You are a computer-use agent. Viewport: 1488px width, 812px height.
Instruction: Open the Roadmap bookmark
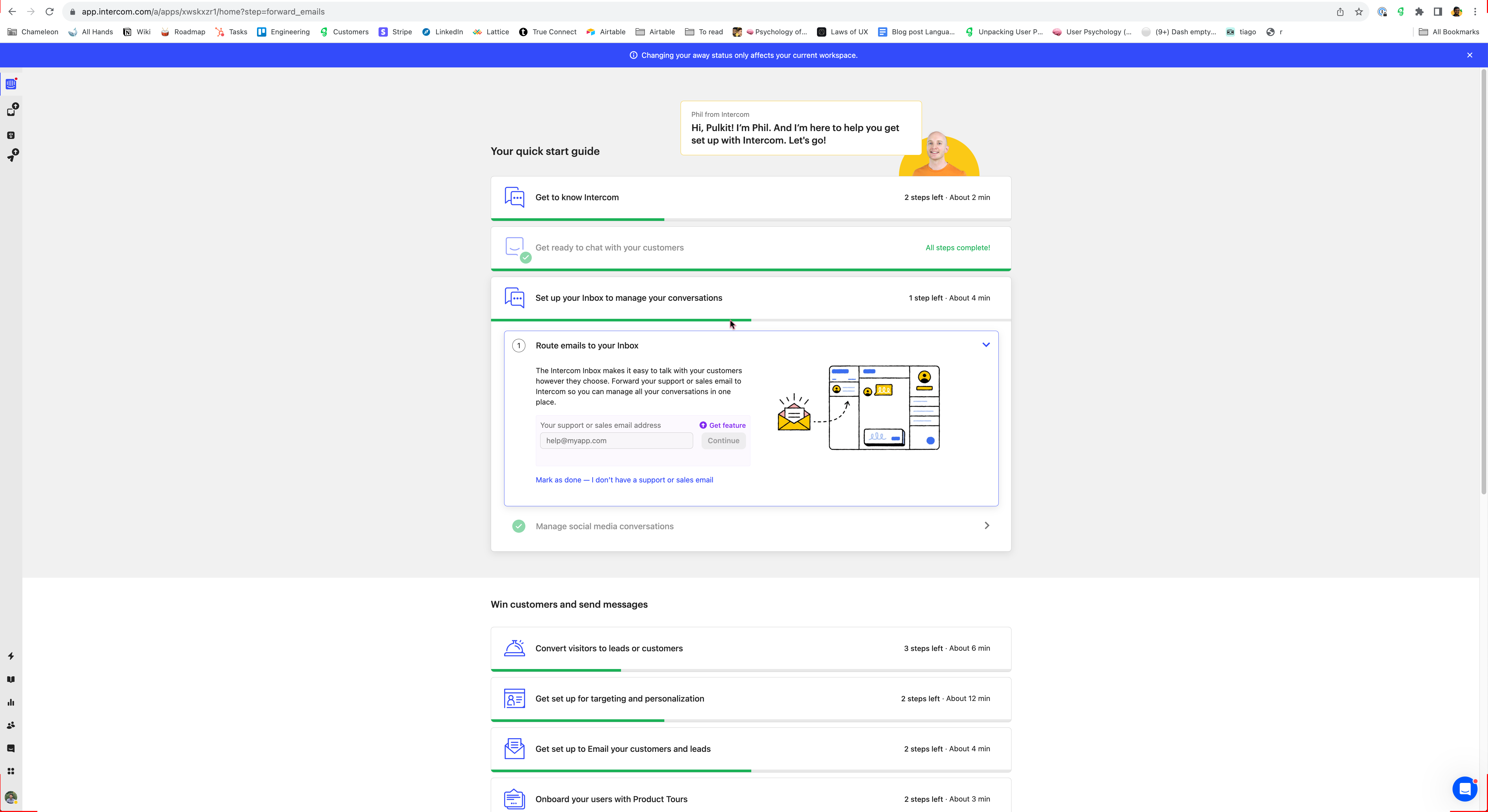183,32
